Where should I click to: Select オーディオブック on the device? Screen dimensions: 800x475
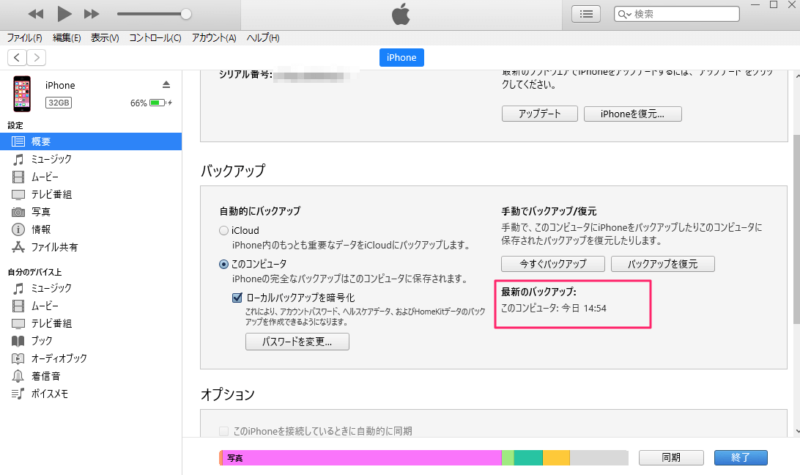pyautogui.click(x=58, y=358)
